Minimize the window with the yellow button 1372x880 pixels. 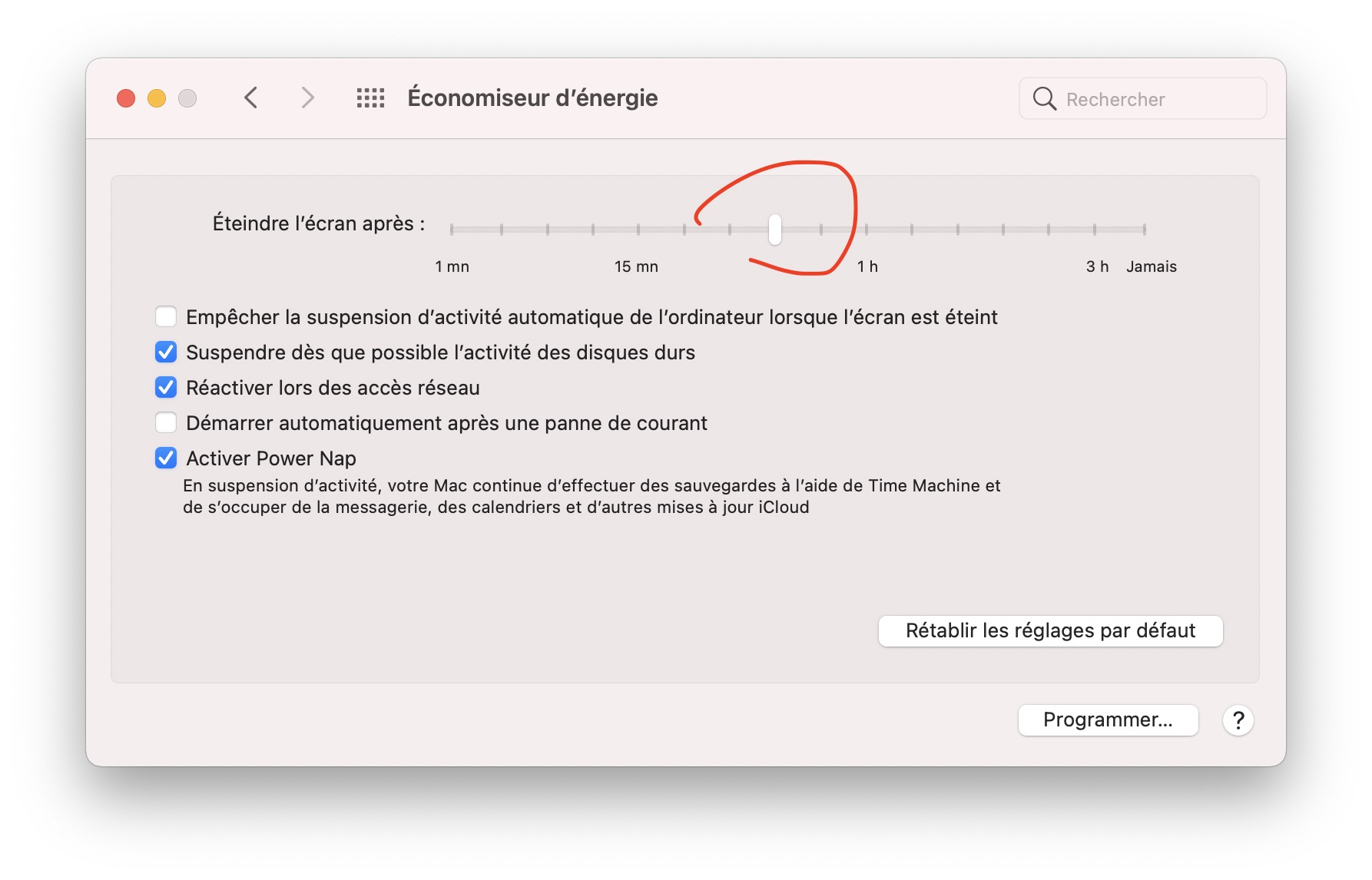(x=157, y=98)
